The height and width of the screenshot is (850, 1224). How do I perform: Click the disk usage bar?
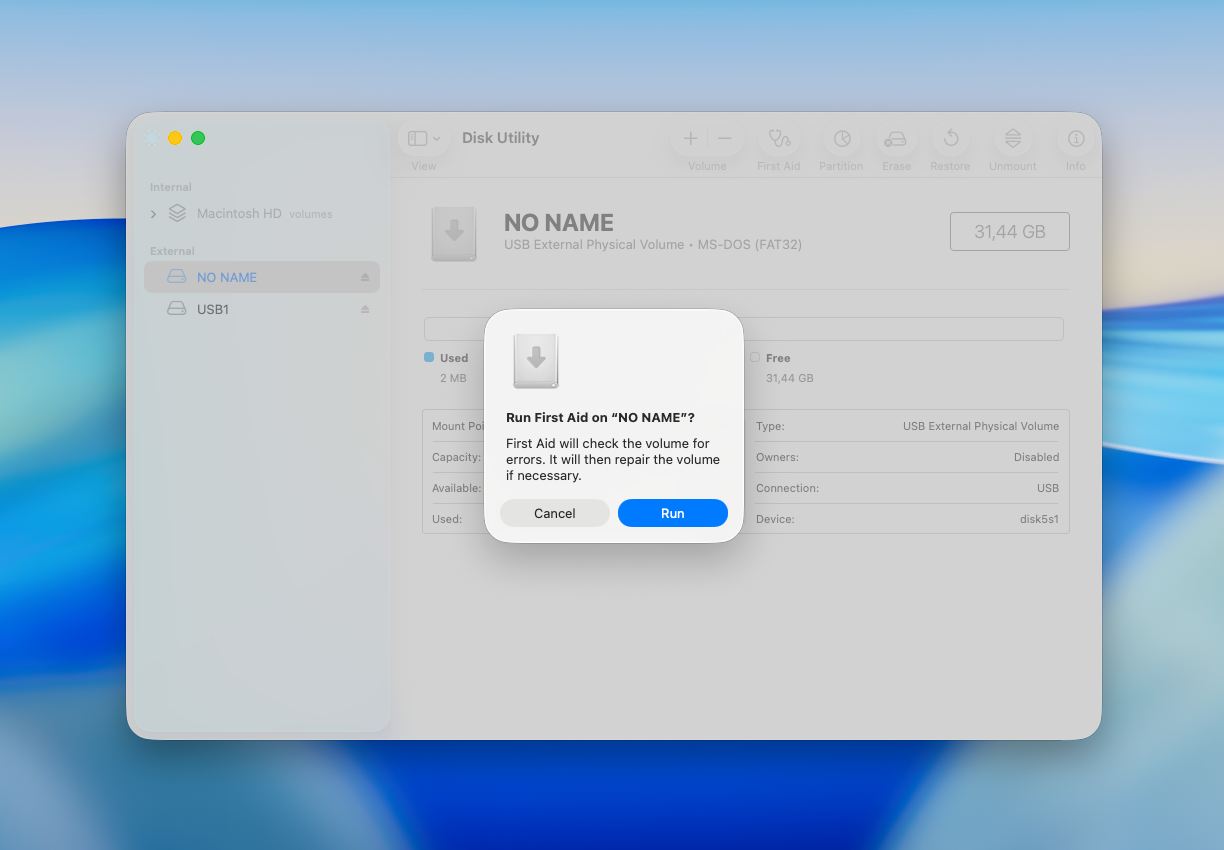point(743,329)
